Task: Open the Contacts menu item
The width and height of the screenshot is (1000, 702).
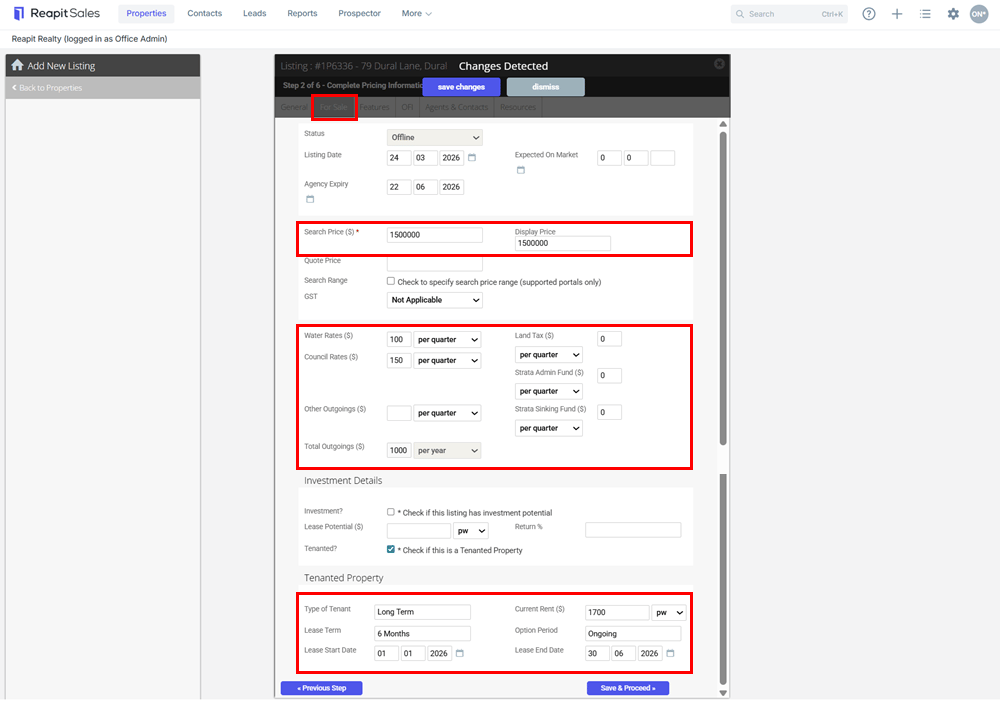Action: (x=205, y=13)
